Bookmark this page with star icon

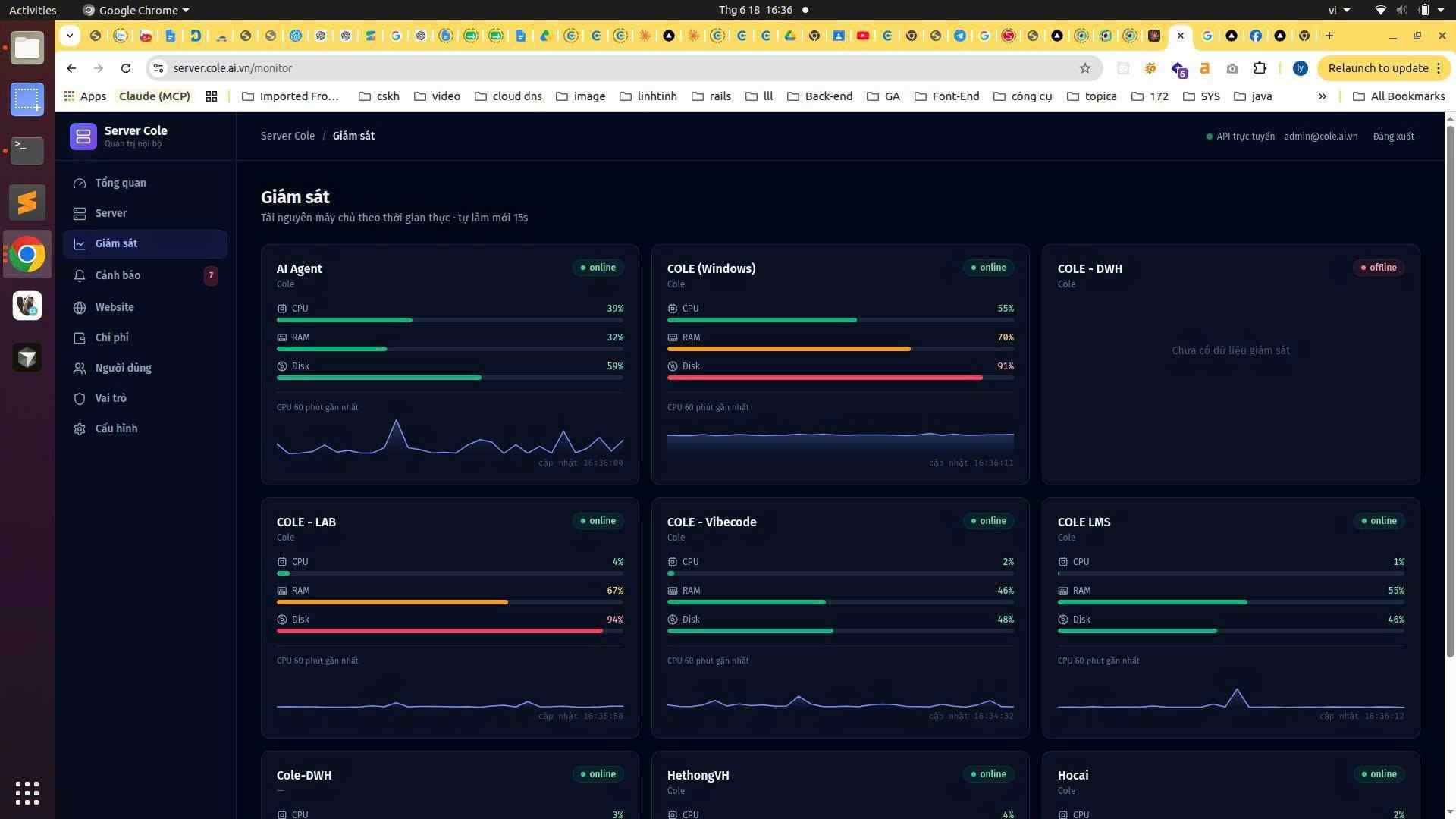pyautogui.click(x=1085, y=68)
